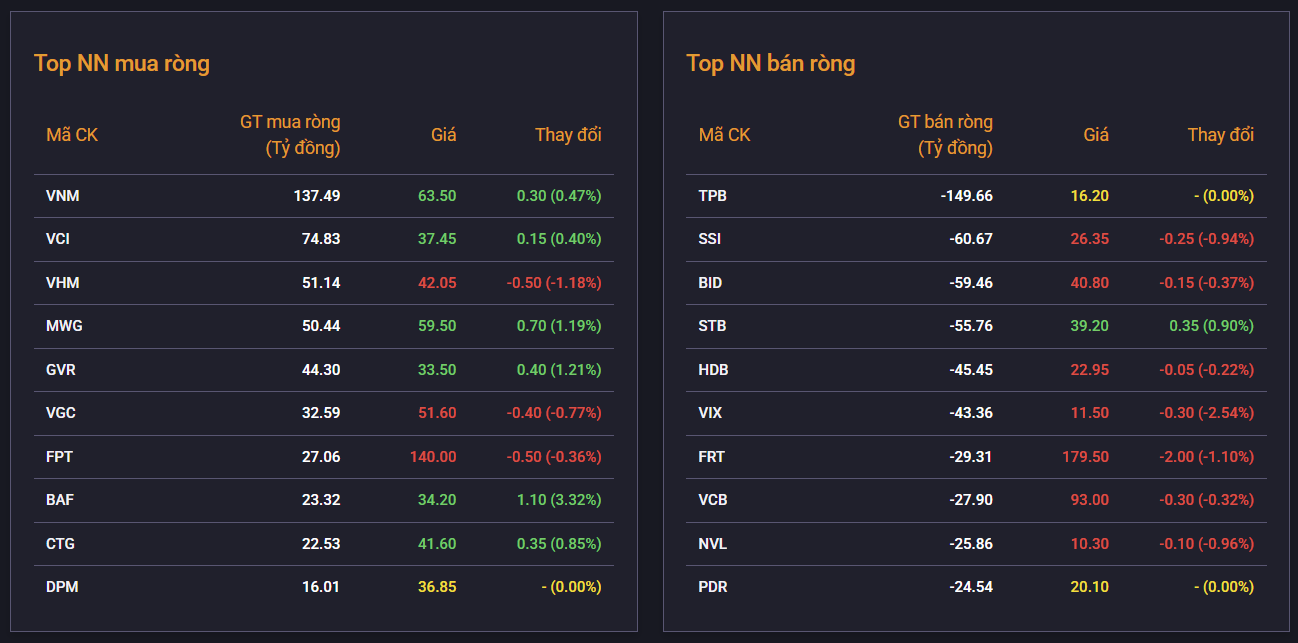Click 'Giá' header in mua ròng table
This screenshot has height=643, width=1298.
tap(444, 135)
